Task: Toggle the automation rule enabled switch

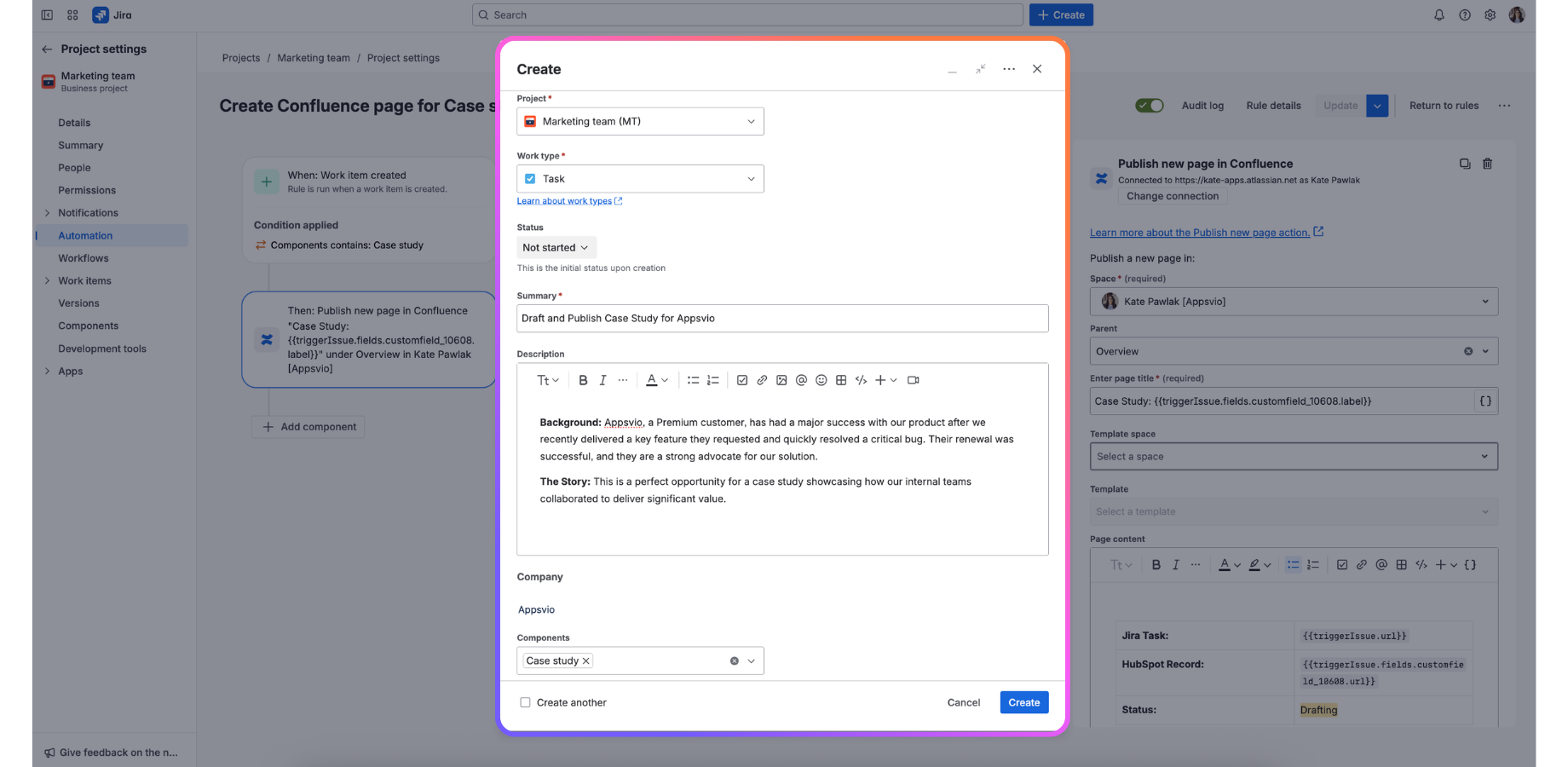Action: tap(1150, 106)
